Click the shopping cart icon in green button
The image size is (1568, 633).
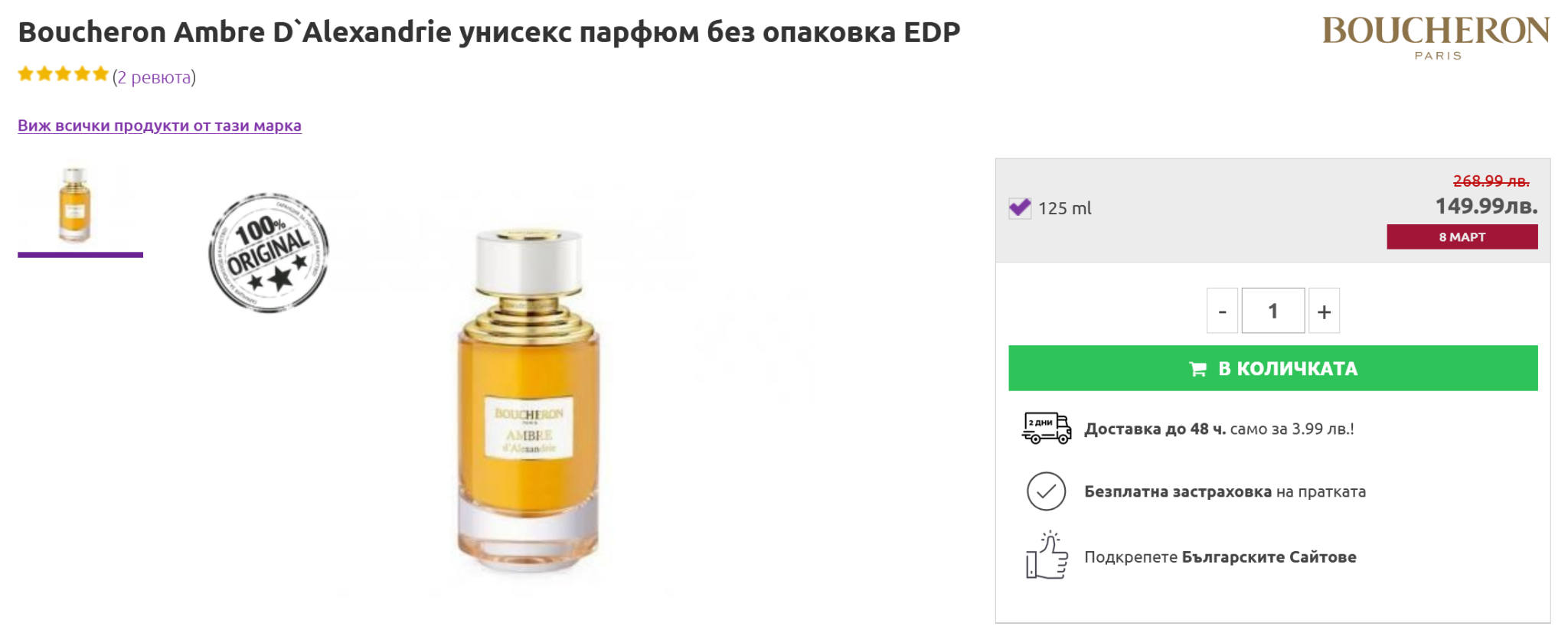click(1197, 369)
